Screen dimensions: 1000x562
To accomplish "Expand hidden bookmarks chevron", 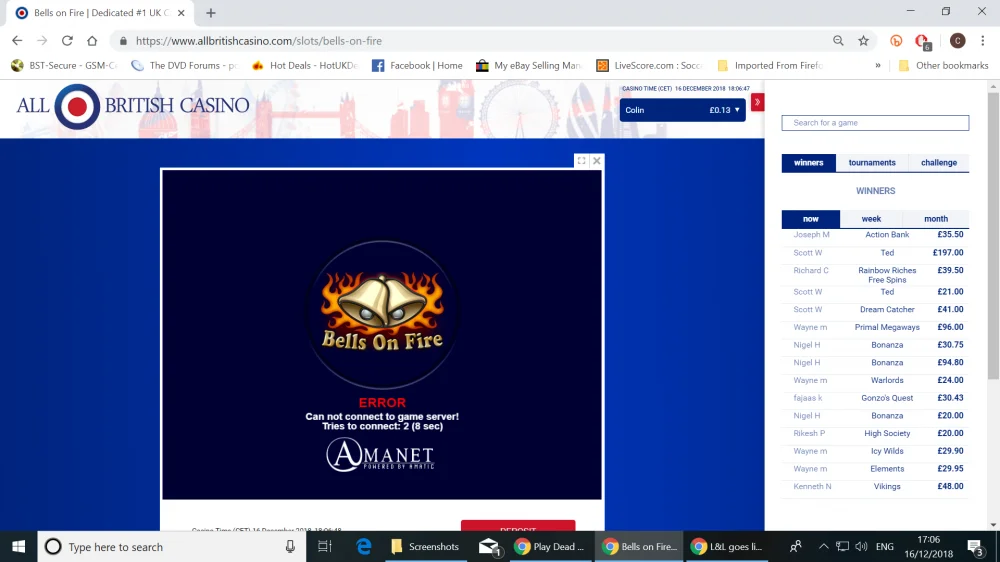I will pos(878,65).
